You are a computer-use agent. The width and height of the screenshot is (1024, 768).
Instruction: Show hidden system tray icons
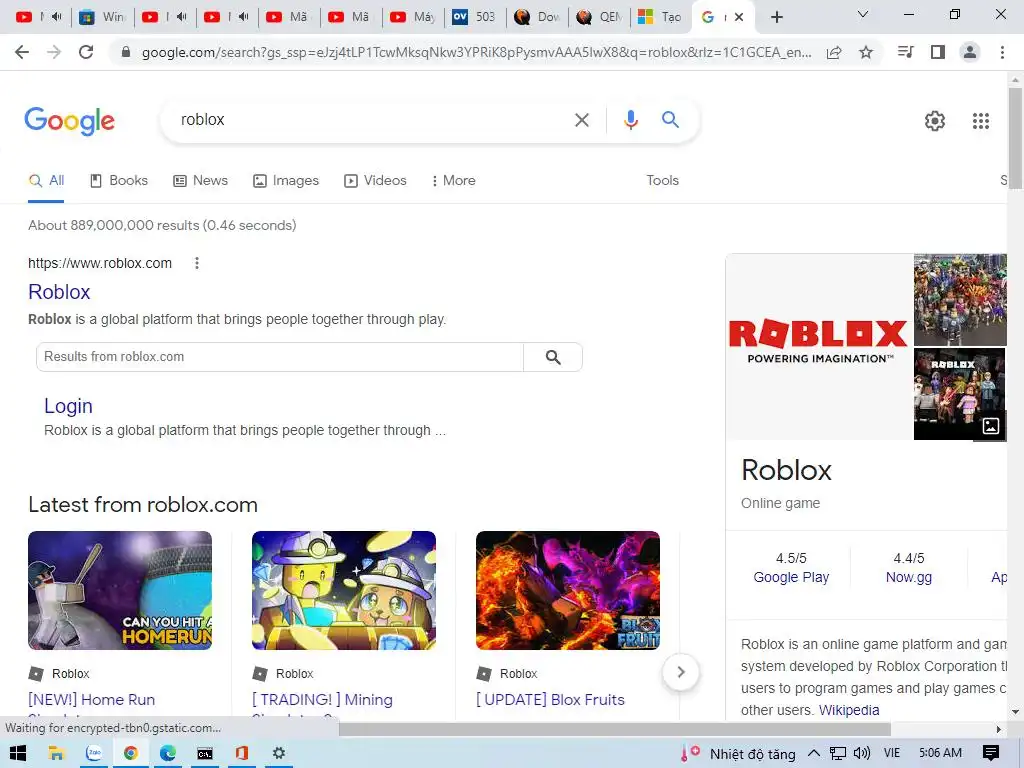click(x=814, y=753)
